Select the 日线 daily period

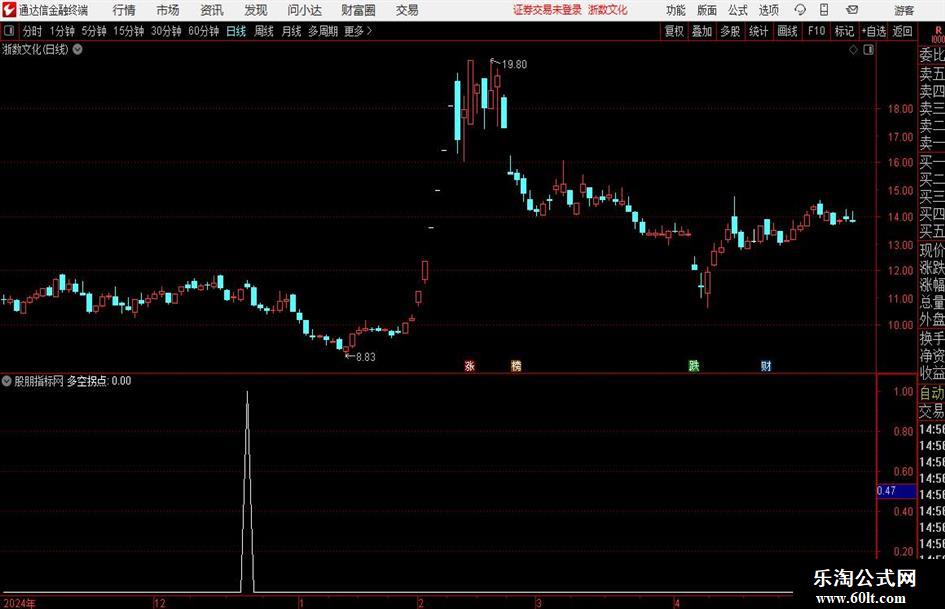point(236,31)
